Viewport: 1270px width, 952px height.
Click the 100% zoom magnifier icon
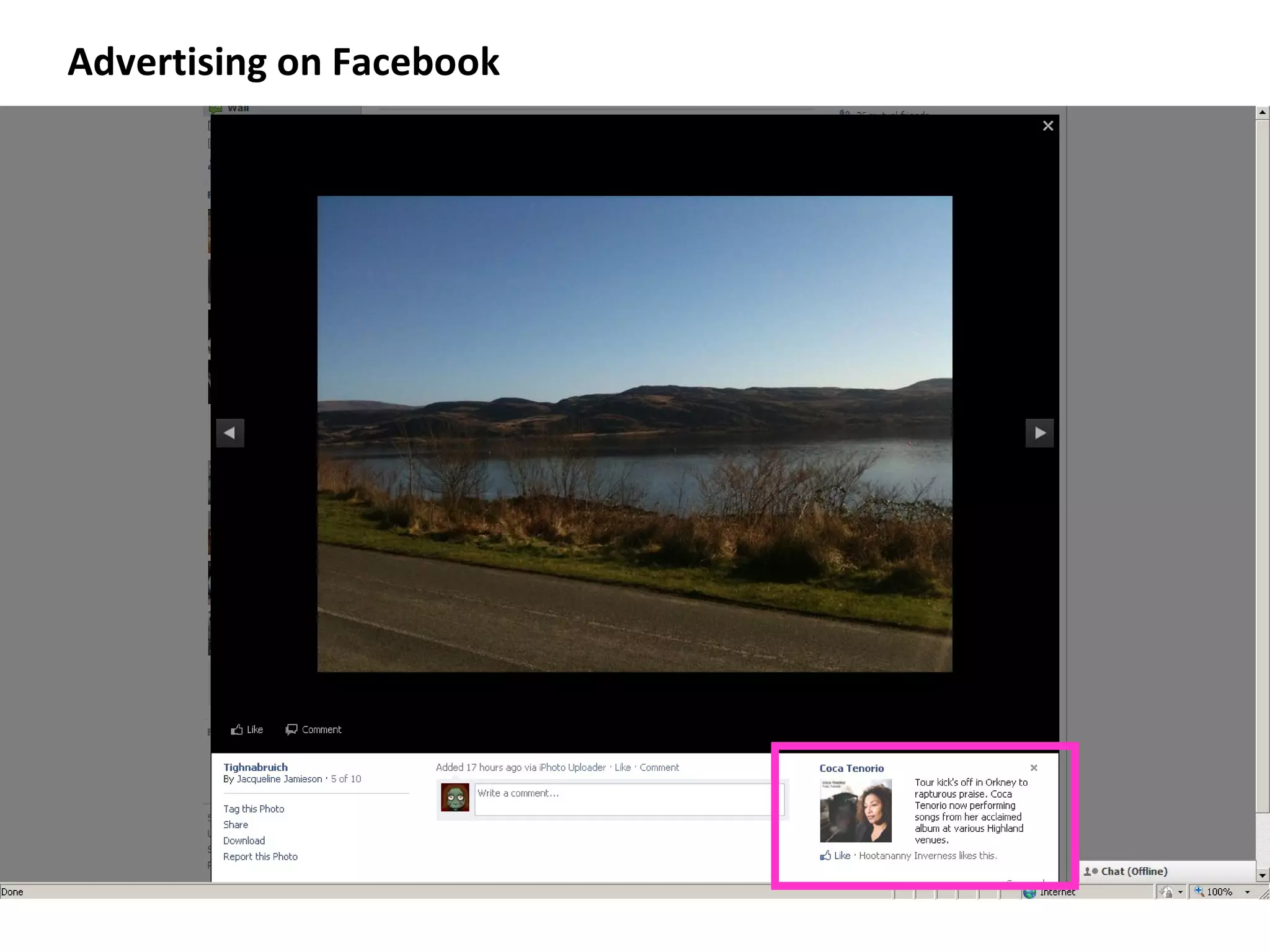1199,892
